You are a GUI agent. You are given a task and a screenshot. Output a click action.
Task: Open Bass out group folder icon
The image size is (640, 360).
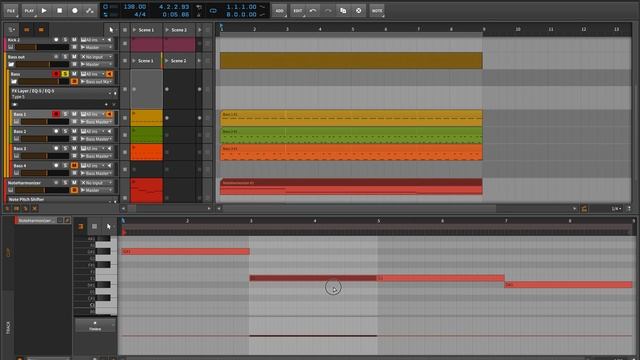click(x=11, y=64)
